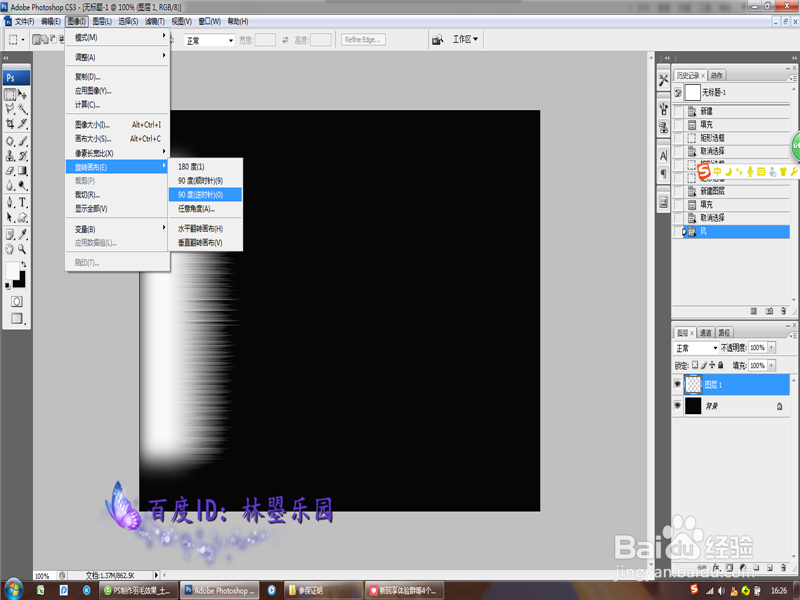Choose 水平翻转画布(H) option
Image resolution: width=800 pixels, height=600 pixels.
pos(205,229)
